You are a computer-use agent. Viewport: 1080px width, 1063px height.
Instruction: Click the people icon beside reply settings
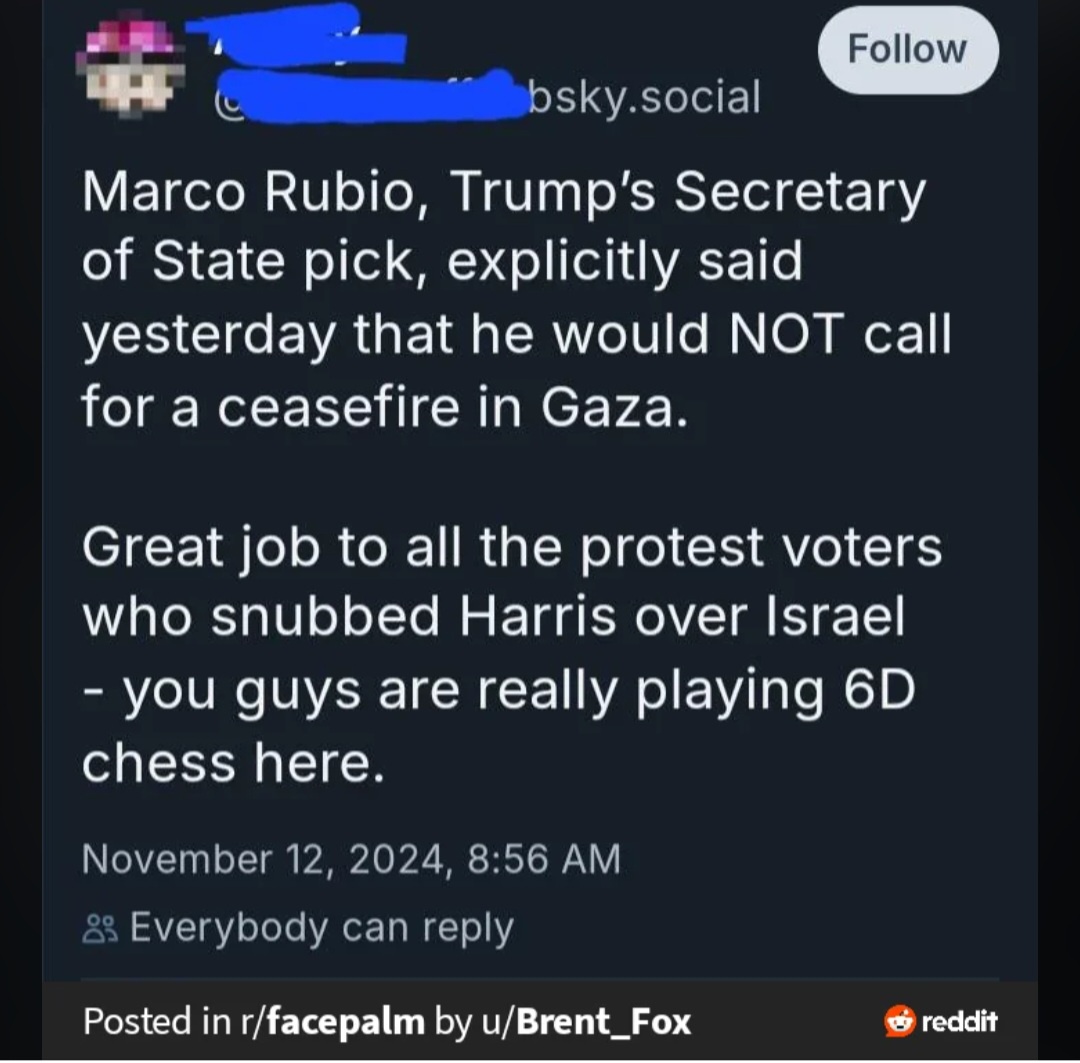[x=100, y=929]
